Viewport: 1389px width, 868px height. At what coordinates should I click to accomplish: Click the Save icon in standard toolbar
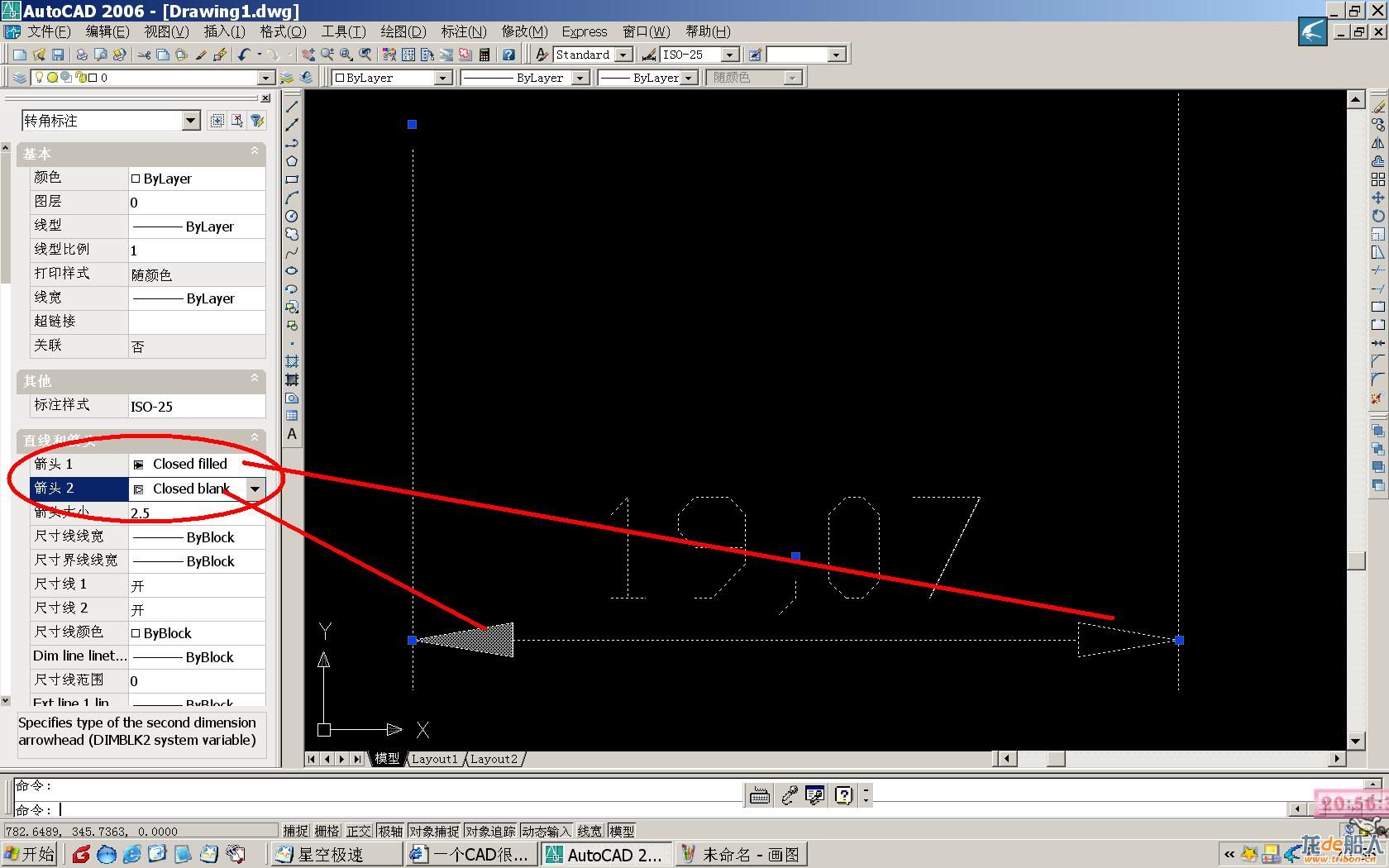(x=58, y=55)
